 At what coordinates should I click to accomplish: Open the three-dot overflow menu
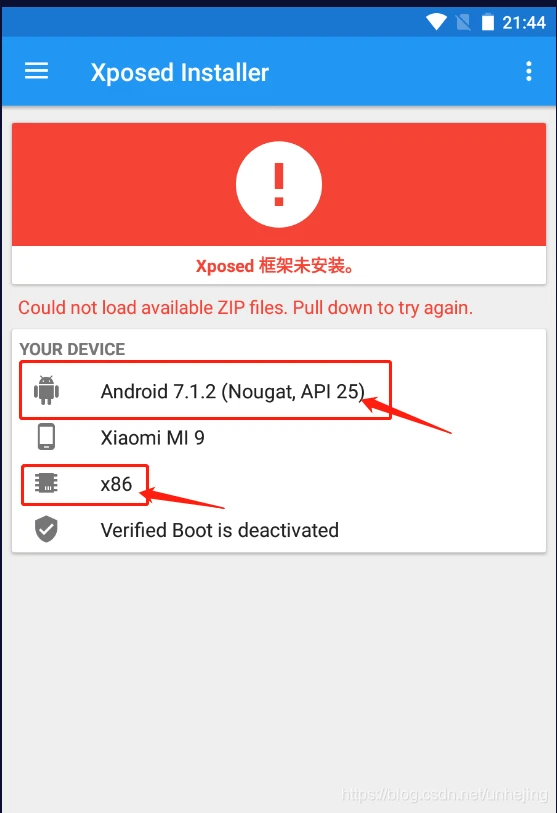coord(528,71)
